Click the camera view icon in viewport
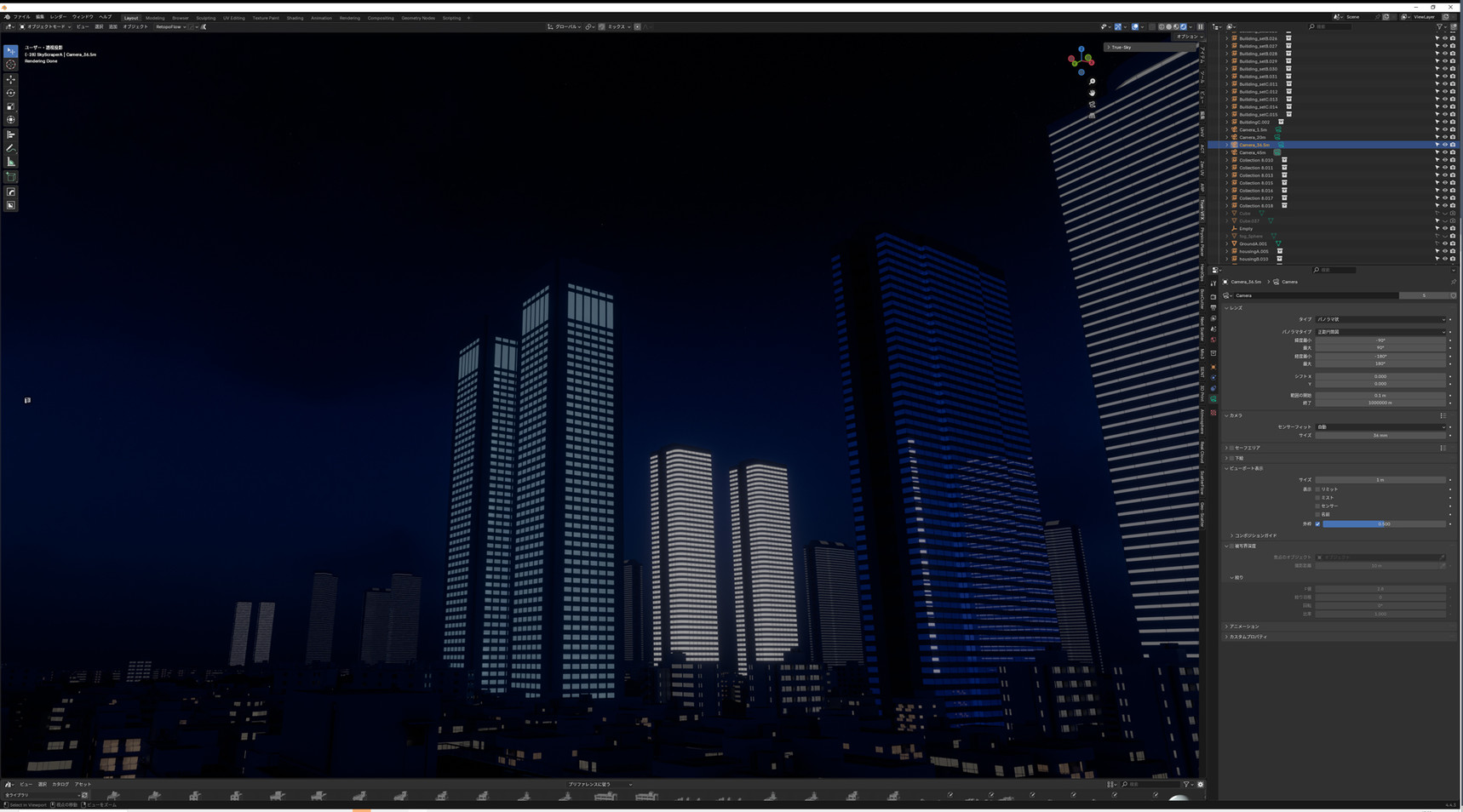This screenshot has width=1463, height=812. point(1092,105)
